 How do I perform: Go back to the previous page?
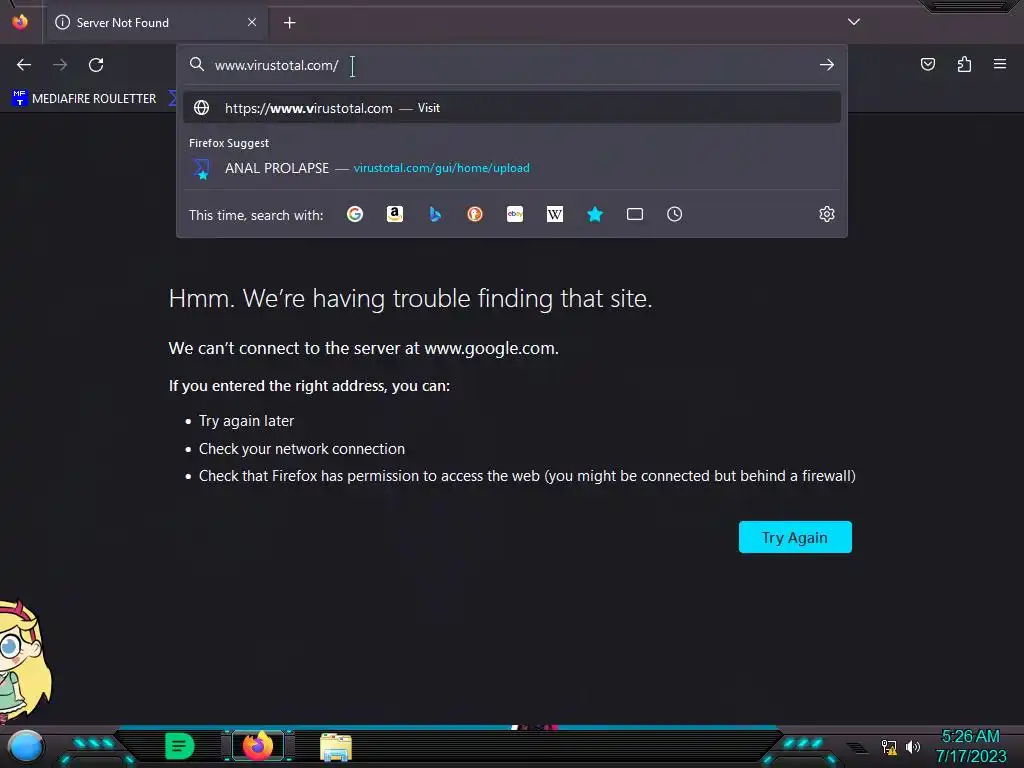[x=24, y=65]
